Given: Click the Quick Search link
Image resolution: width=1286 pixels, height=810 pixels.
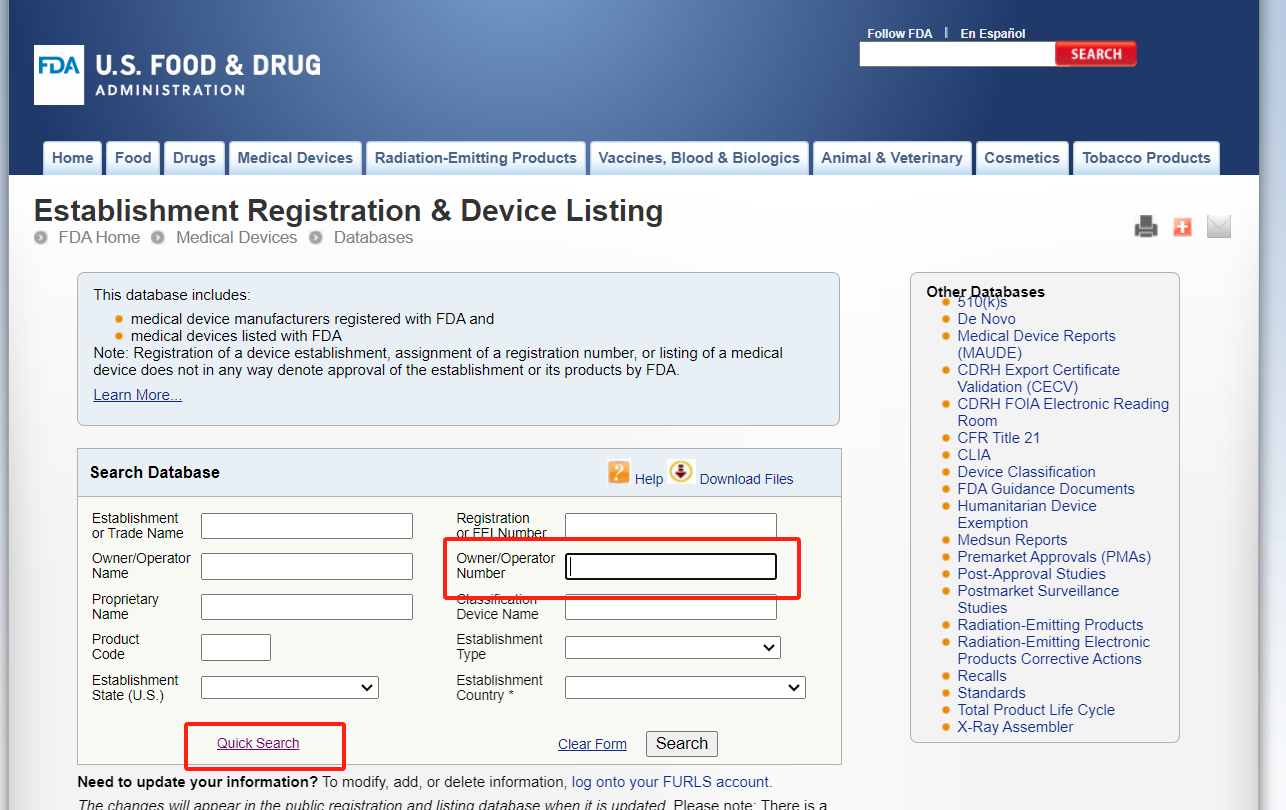Looking at the screenshot, I should click(x=258, y=743).
